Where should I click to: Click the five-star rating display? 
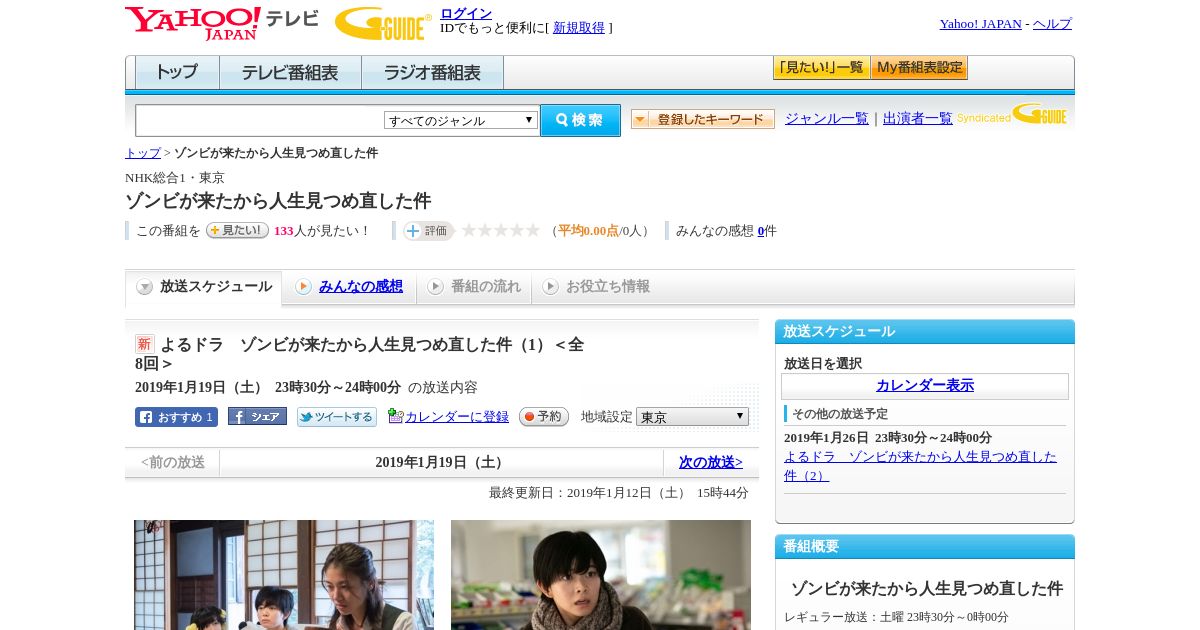tap(501, 230)
